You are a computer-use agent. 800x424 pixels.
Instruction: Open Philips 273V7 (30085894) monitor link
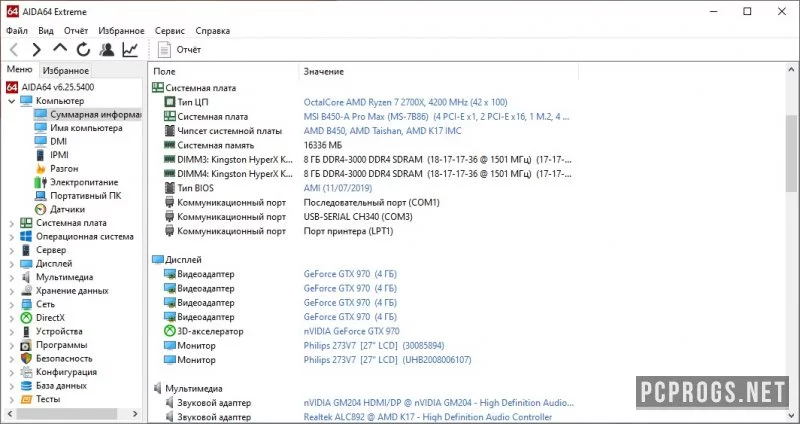coord(375,345)
